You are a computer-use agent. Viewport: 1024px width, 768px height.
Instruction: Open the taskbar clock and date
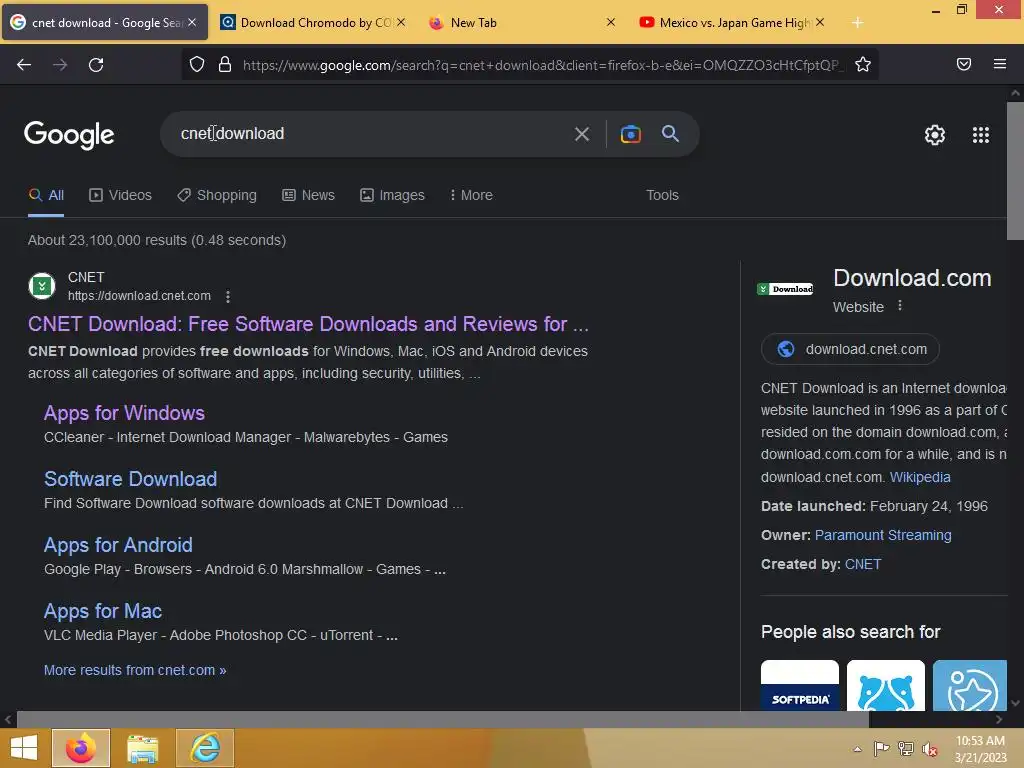pos(980,749)
